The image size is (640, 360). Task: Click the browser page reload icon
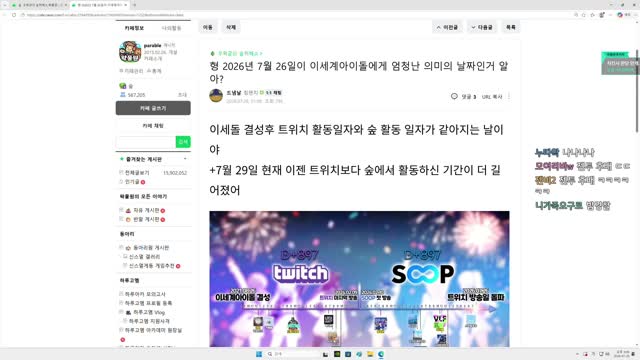click(14, 15)
